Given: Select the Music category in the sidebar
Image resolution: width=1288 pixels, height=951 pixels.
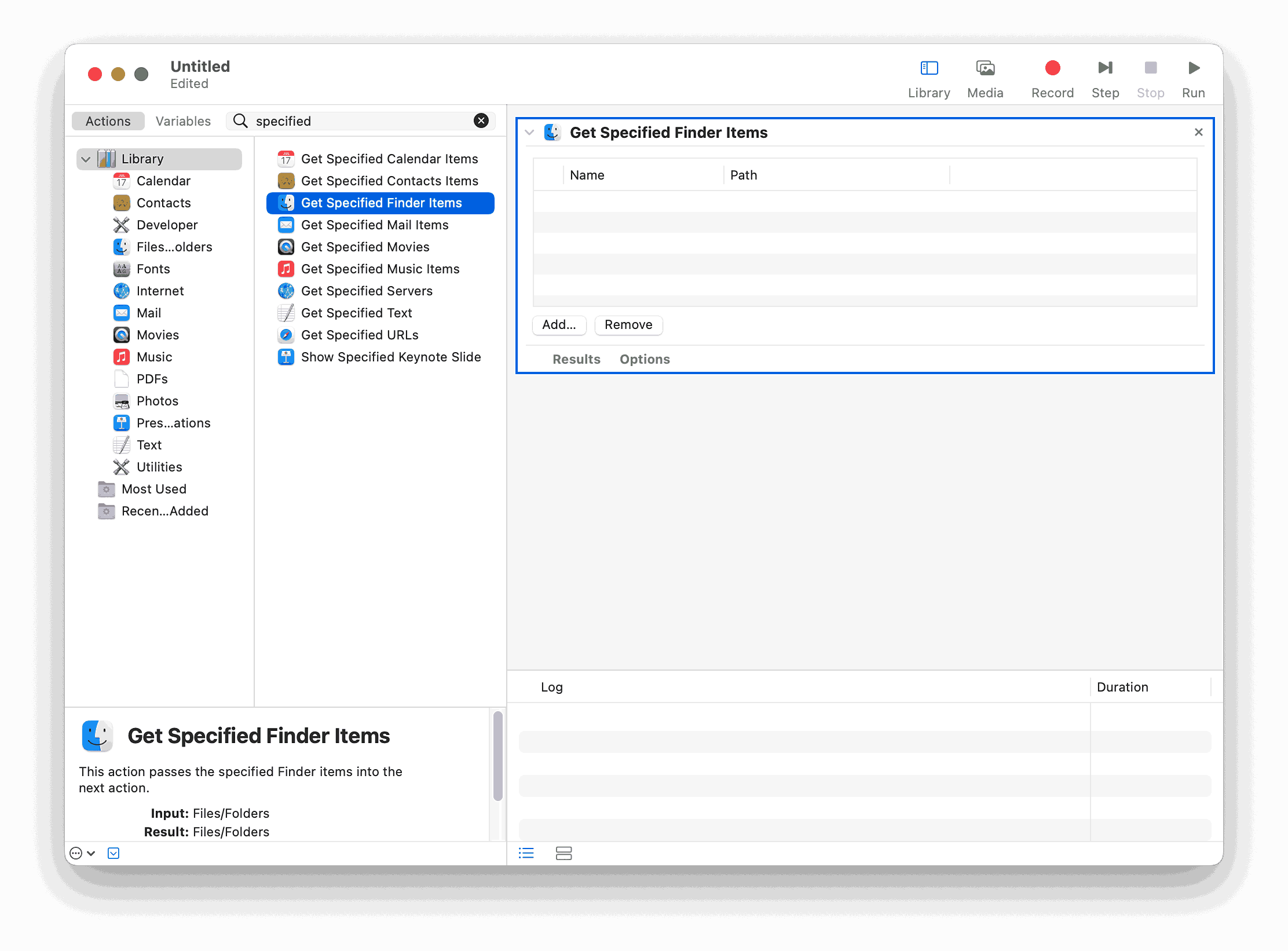Looking at the screenshot, I should [x=154, y=357].
